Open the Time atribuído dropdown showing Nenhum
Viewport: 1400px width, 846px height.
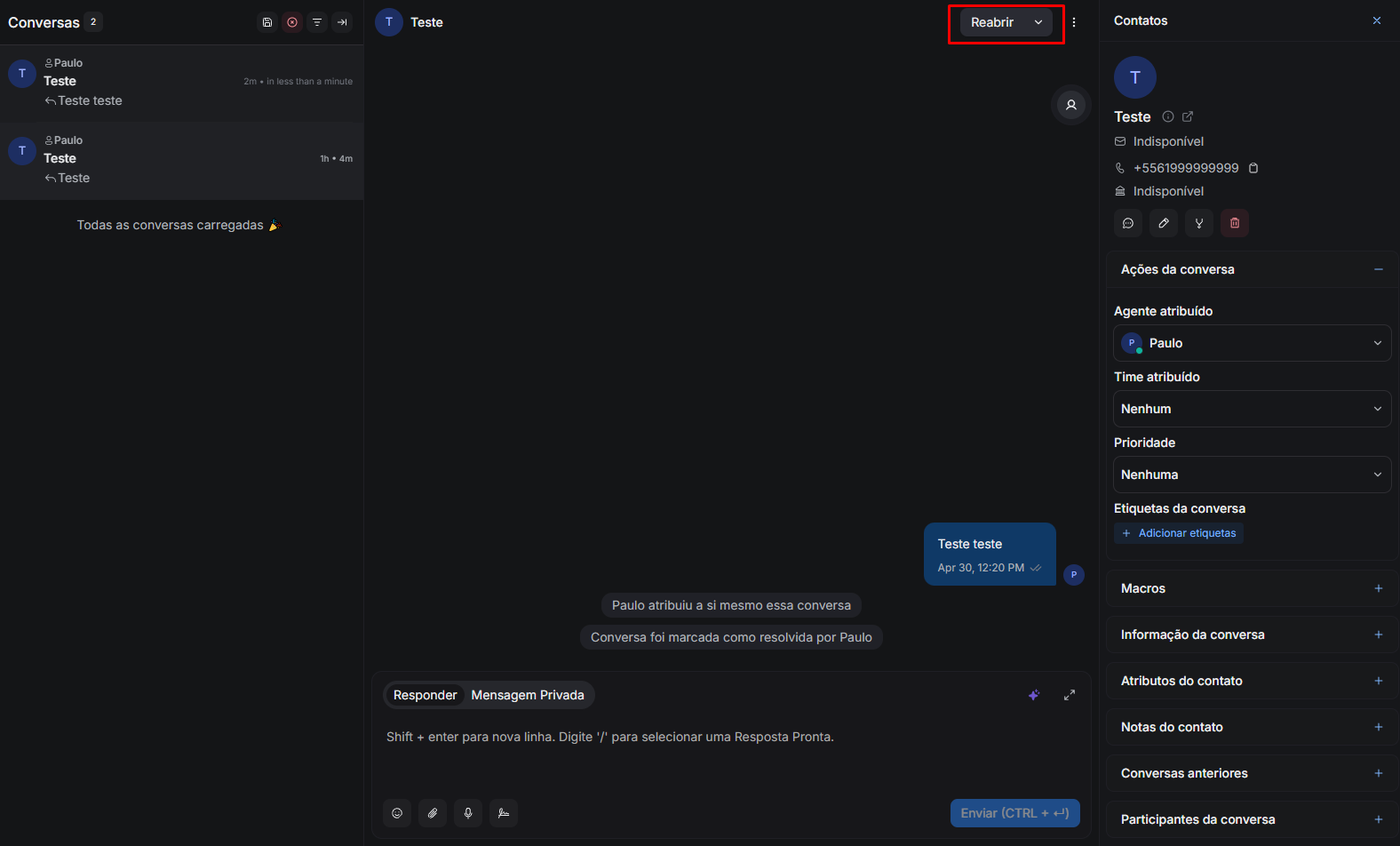pos(1253,409)
